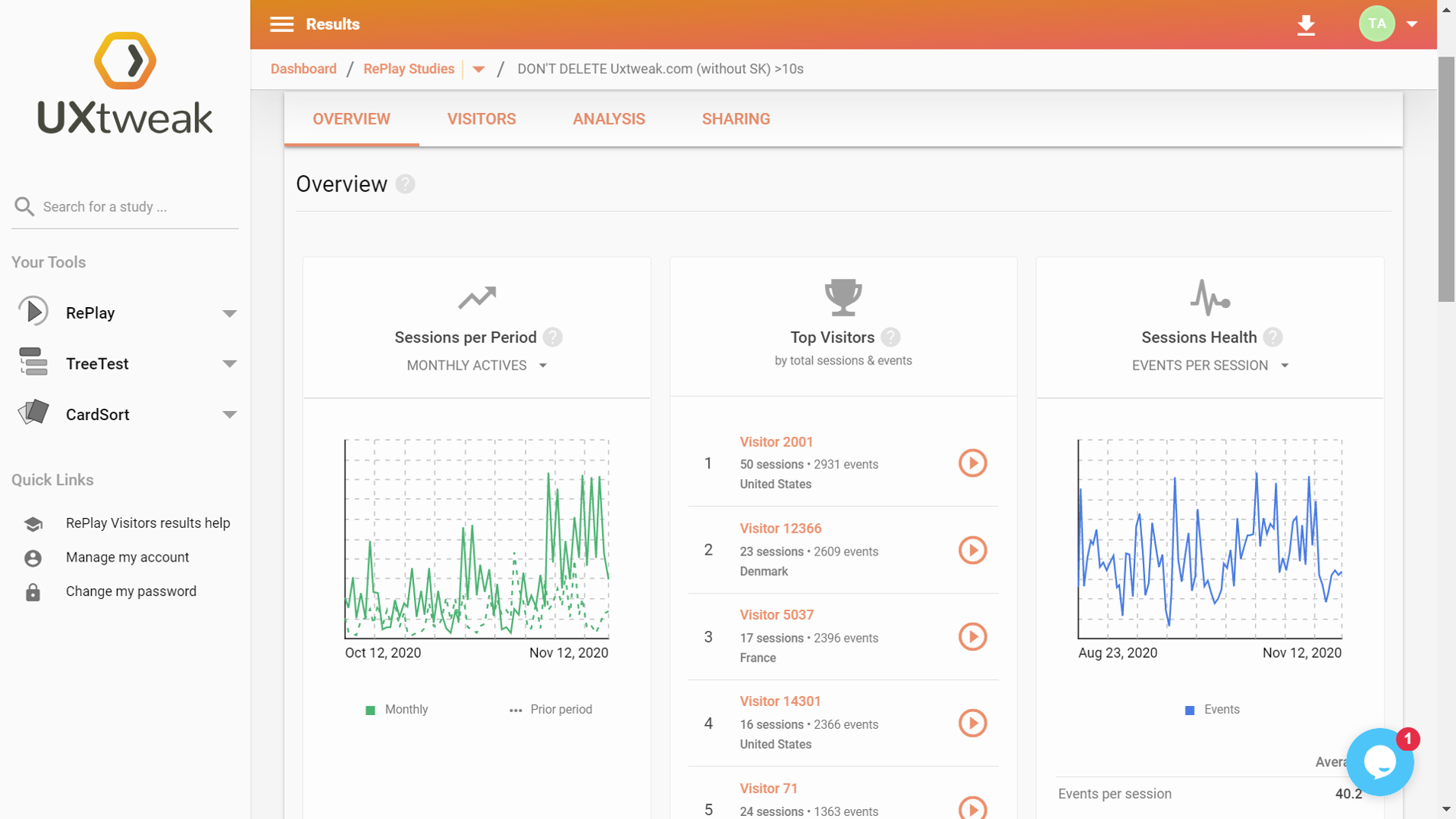Toggle the Events legend series
Screen dimensions: 1456x819
[1212, 710]
